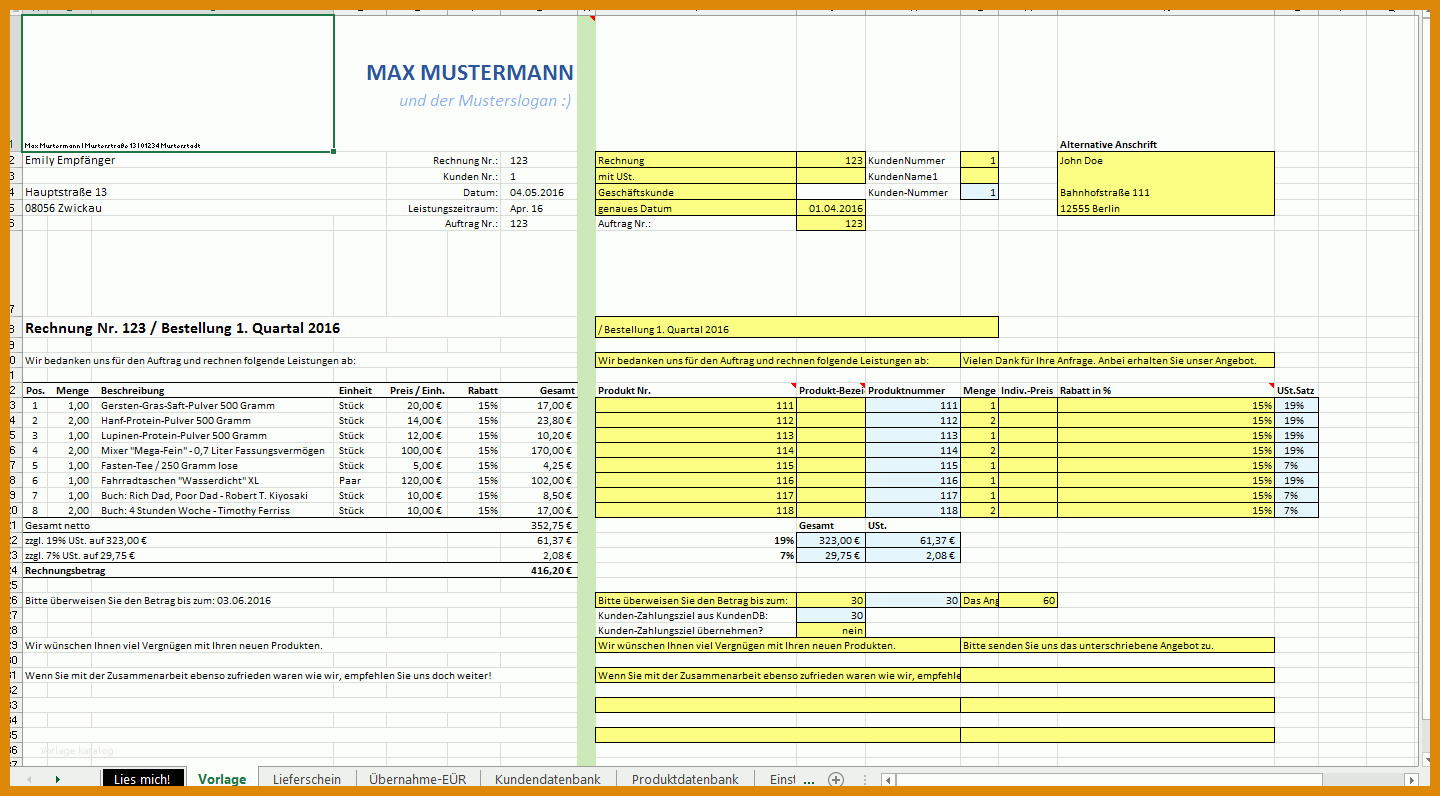The height and width of the screenshot is (796, 1440).
Task: Click the 'Produktnummer' column header
Action: [904, 390]
